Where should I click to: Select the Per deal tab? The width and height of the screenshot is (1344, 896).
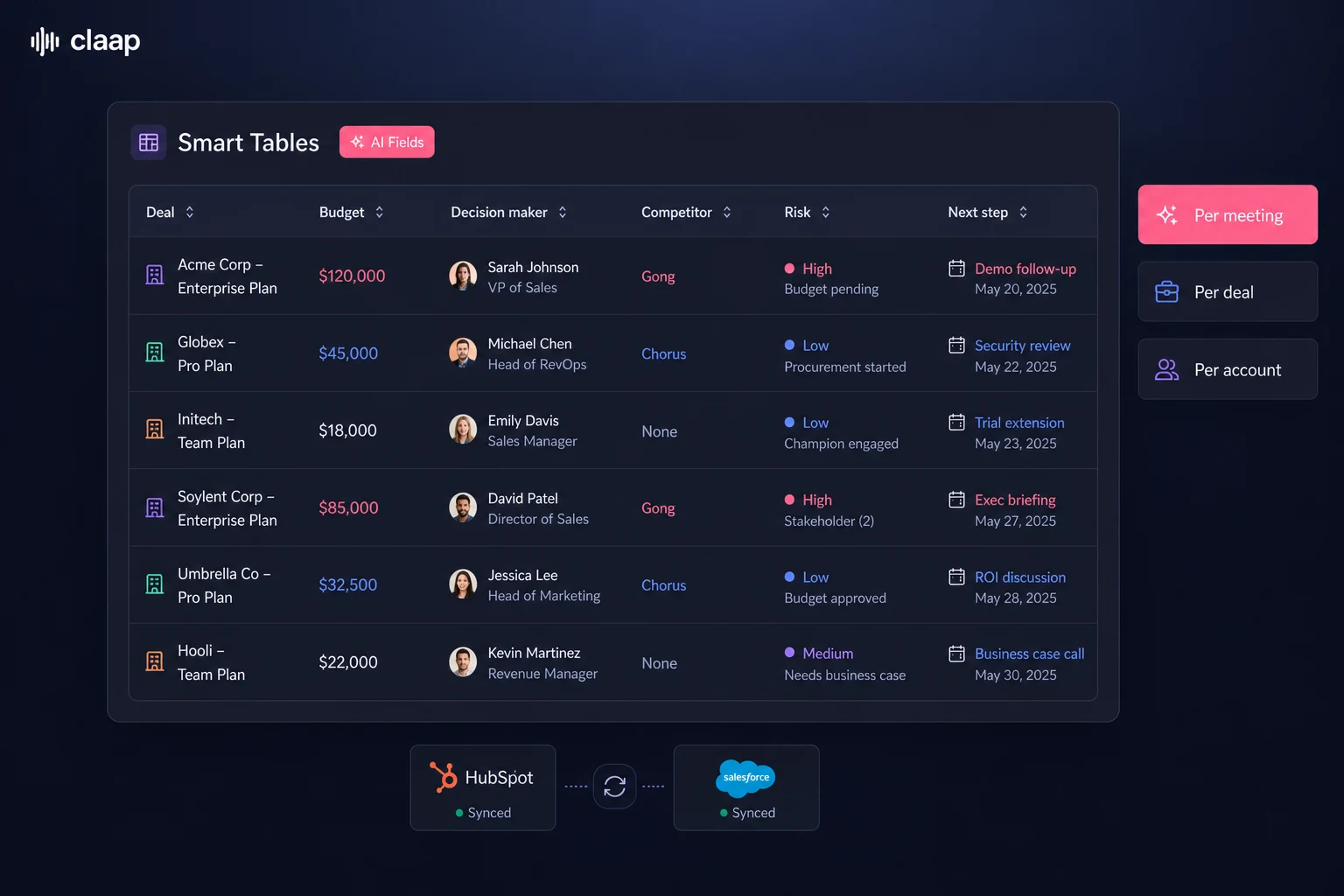tap(1228, 291)
